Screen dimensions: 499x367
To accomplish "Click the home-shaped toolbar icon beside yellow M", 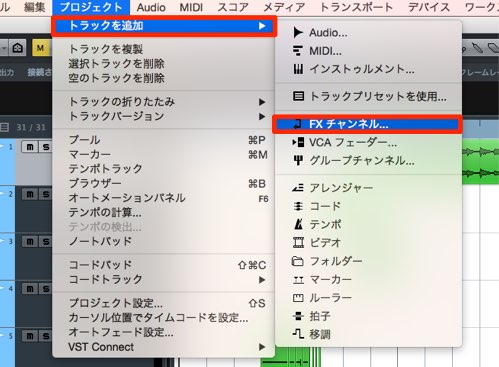I will tap(18, 48).
